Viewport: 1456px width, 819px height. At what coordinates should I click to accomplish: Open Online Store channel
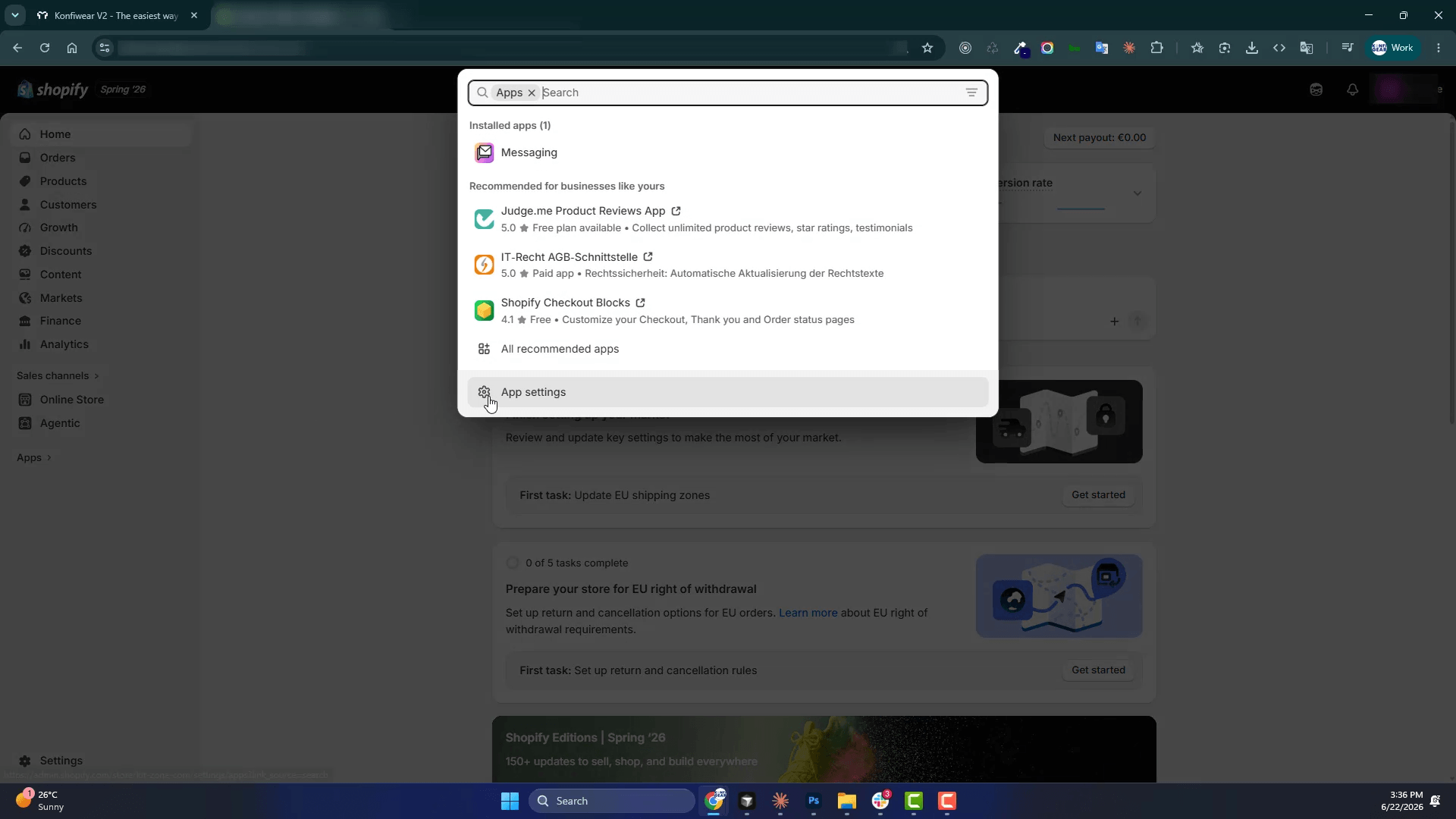(100, 400)
